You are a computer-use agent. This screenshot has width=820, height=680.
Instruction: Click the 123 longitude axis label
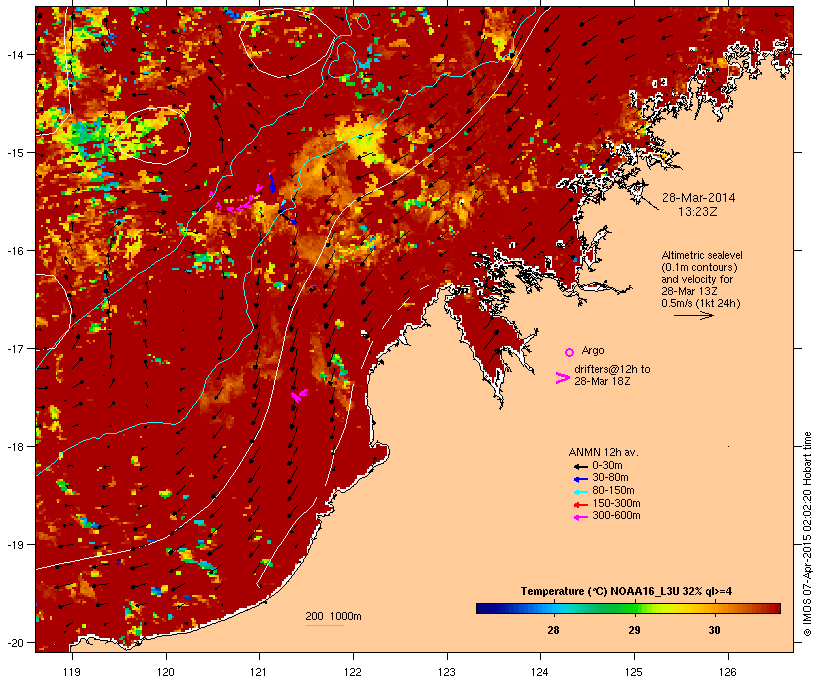point(447,672)
